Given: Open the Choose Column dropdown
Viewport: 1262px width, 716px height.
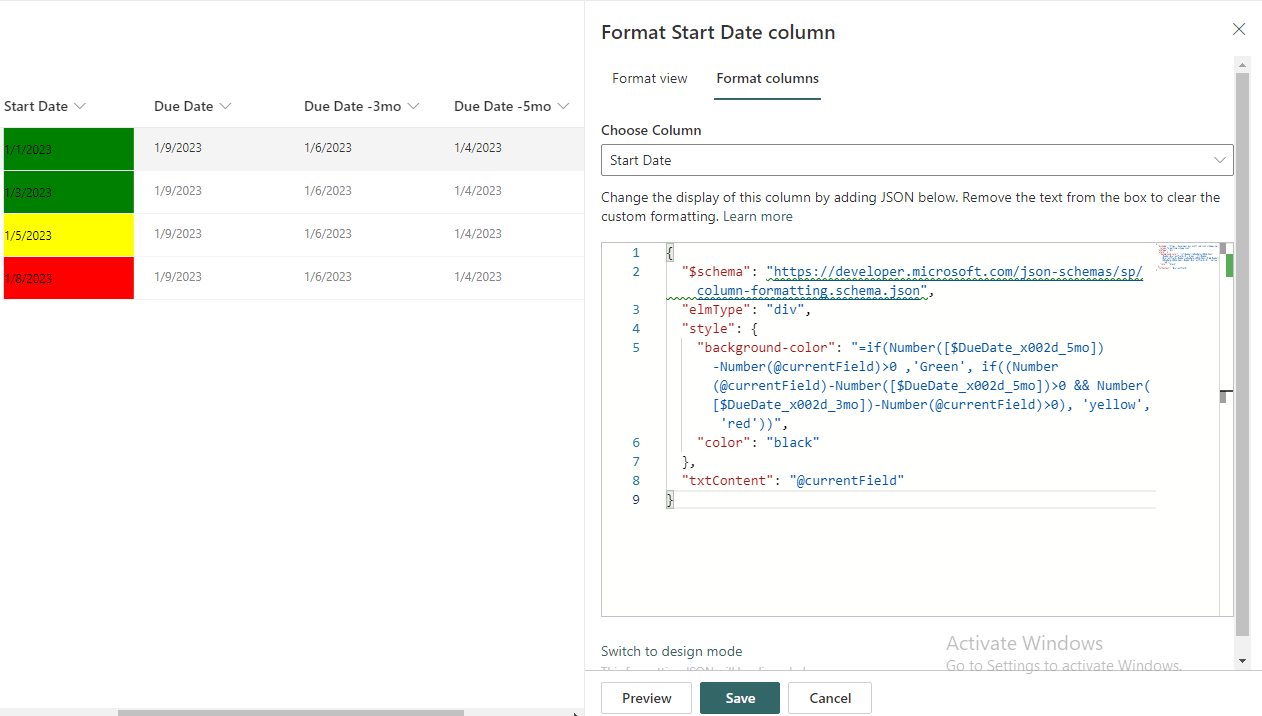Looking at the screenshot, I should [x=917, y=160].
